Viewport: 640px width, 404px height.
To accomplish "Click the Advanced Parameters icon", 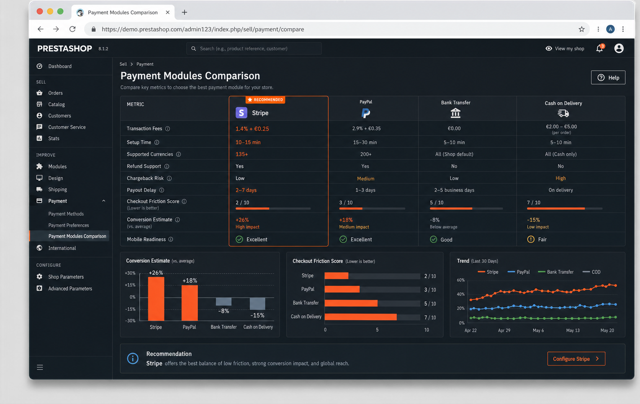I will pos(40,289).
